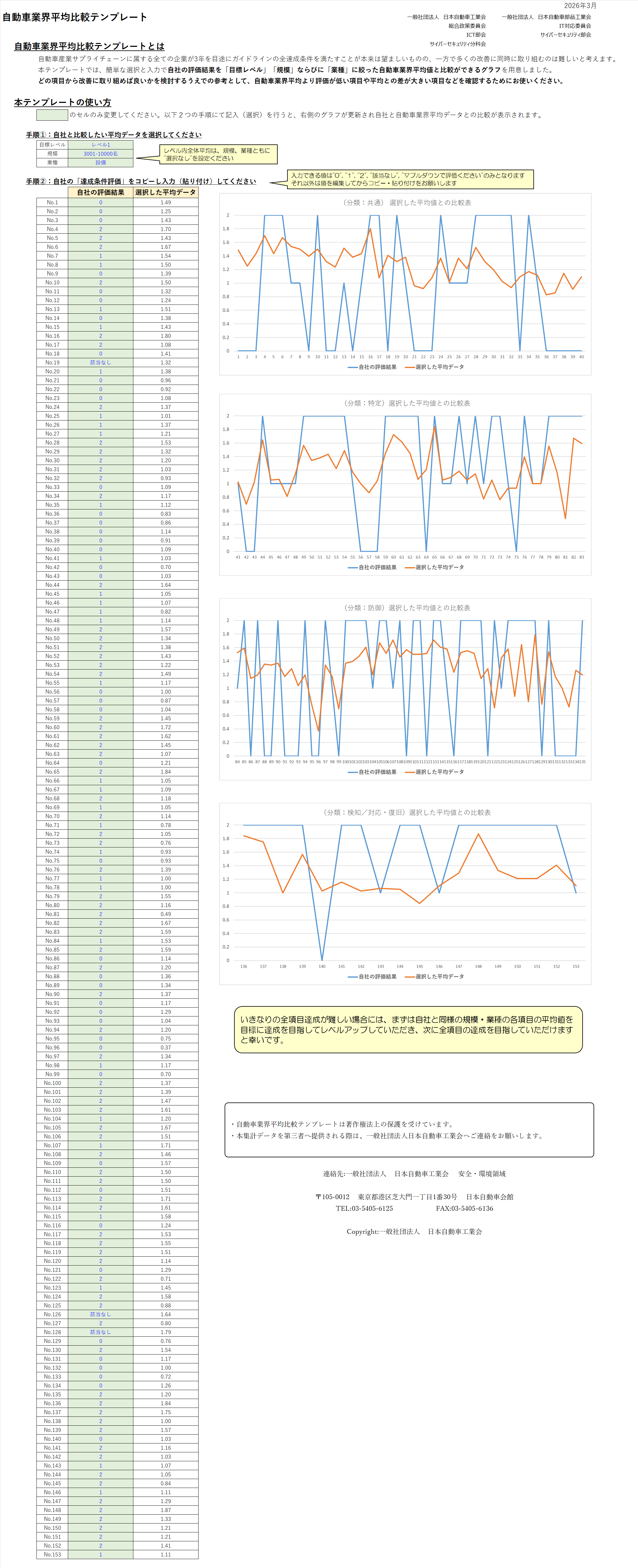Click the 自社の評価結果 column header

(x=100, y=192)
